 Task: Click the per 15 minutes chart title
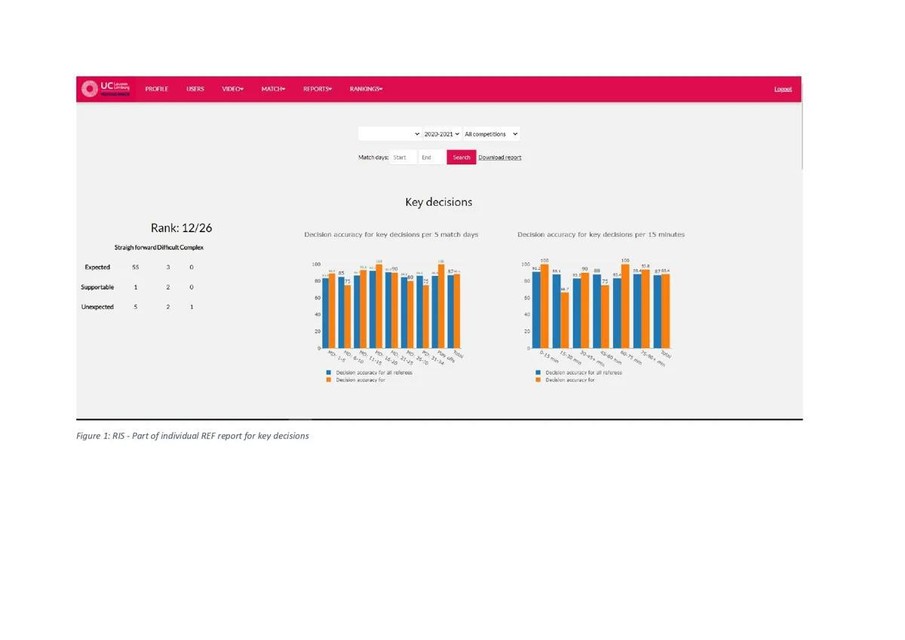point(601,234)
